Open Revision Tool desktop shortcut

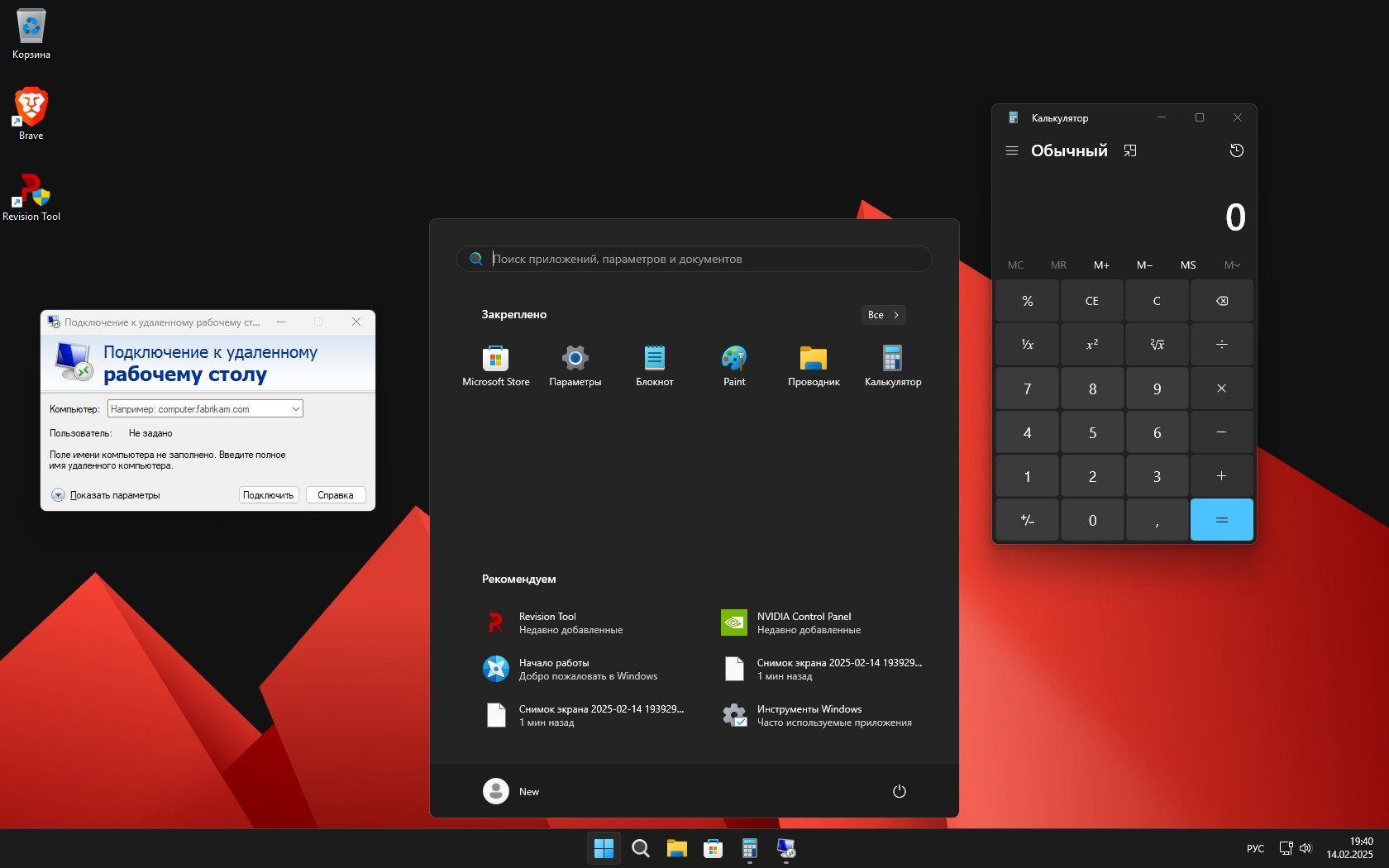[x=31, y=197]
